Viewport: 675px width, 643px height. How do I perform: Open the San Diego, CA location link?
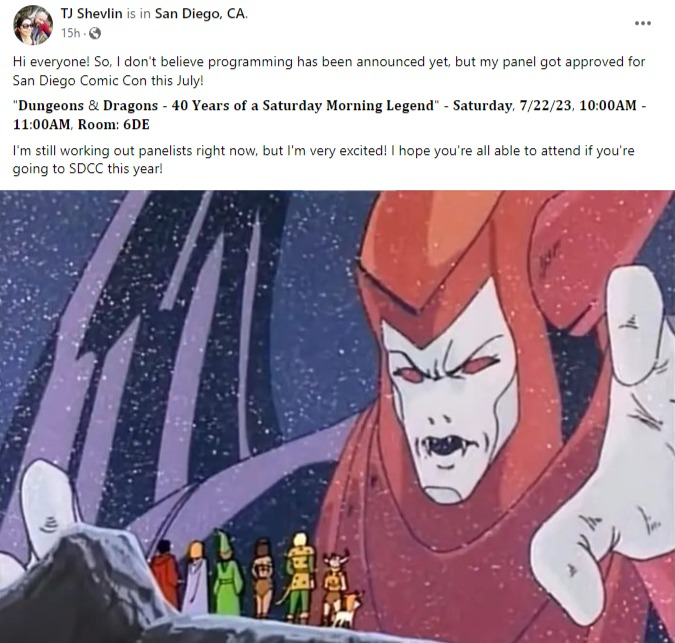(201, 14)
